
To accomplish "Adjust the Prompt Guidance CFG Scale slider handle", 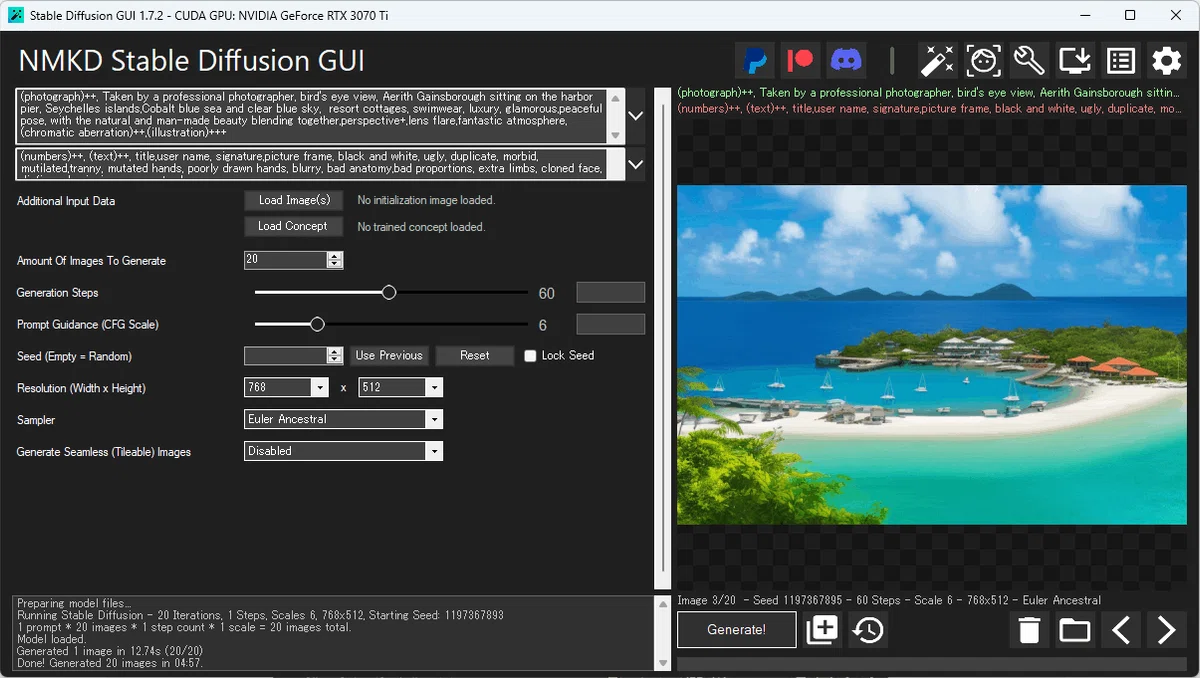I will [x=317, y=324].
